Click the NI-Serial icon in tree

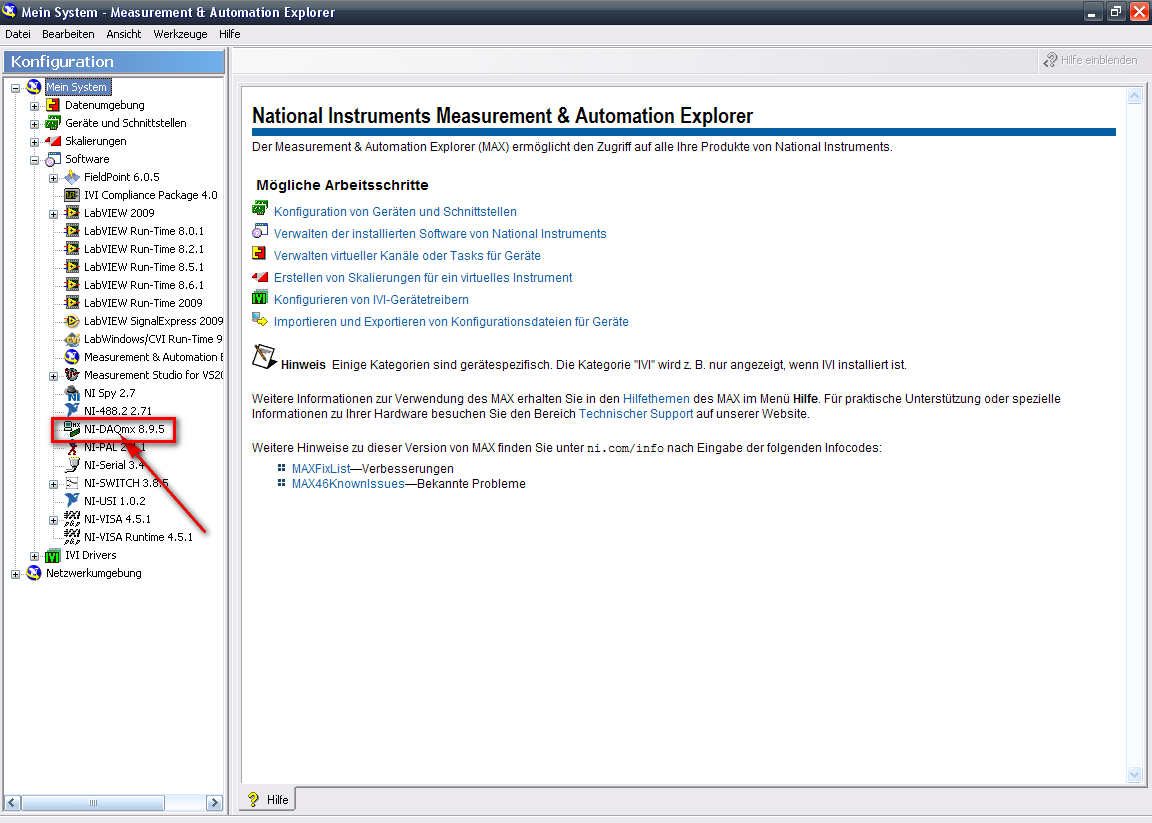pyautogui.click(x=72, y=465)
